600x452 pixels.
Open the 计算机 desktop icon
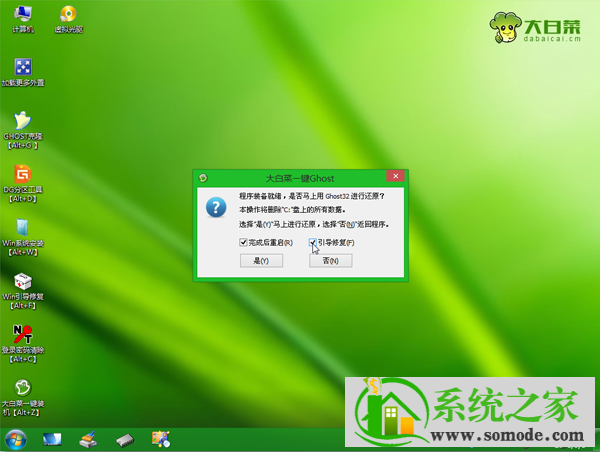[23, 19]
